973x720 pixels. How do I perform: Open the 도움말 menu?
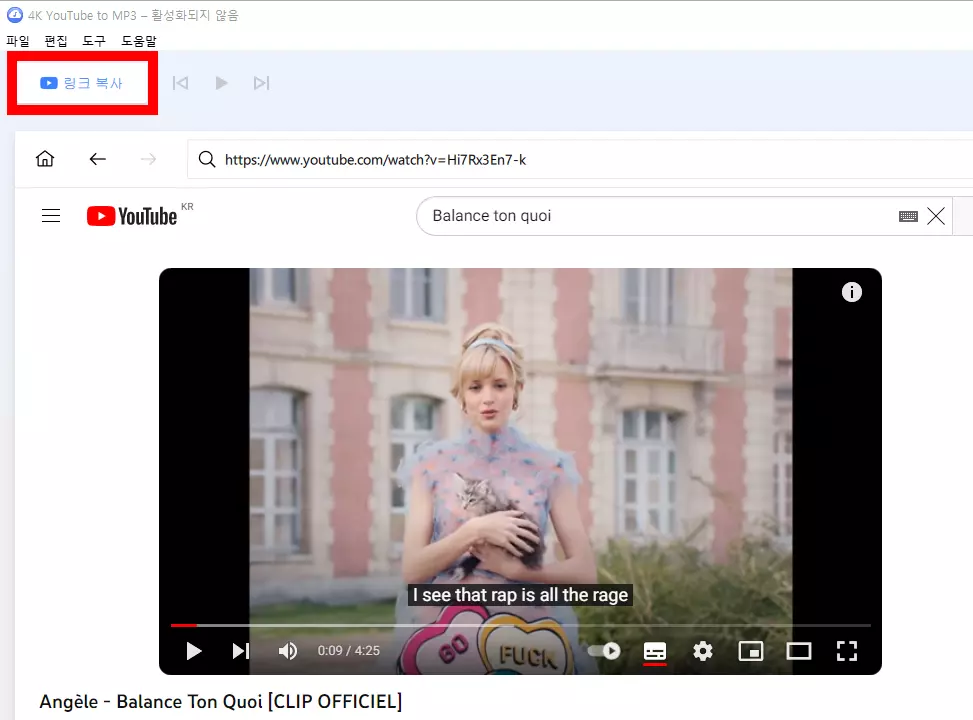(138, 41)
